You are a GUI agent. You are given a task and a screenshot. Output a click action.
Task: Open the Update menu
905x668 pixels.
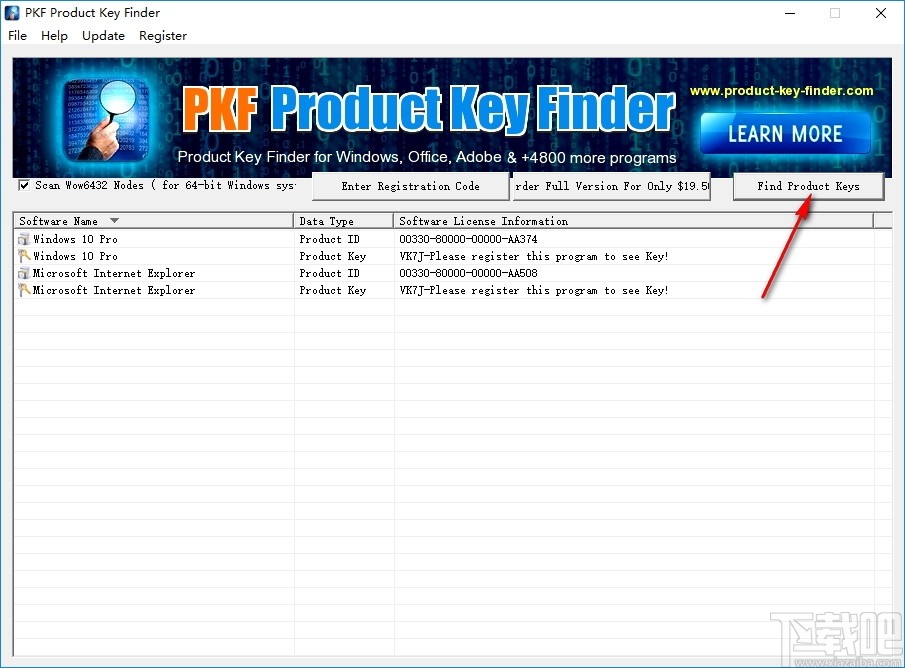point(103,36)
